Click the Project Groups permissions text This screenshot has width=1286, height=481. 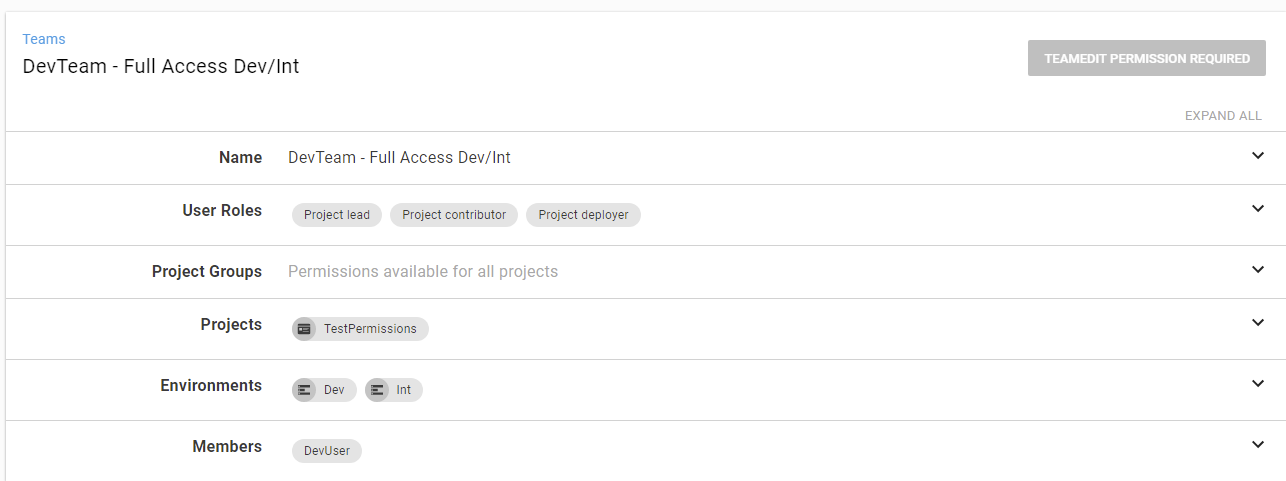click(x=423, y=271)
